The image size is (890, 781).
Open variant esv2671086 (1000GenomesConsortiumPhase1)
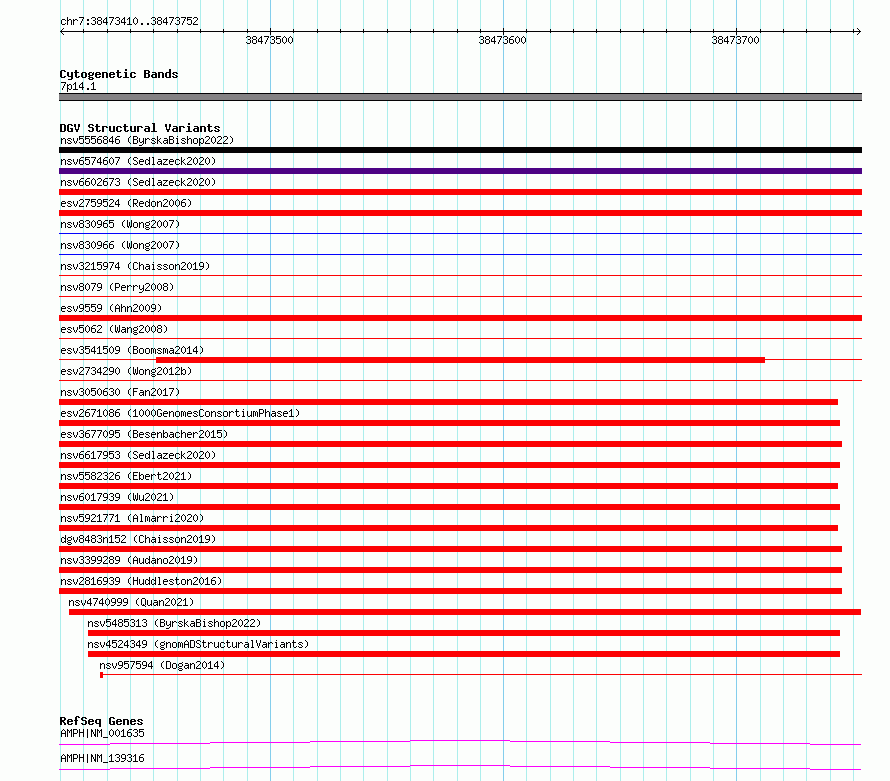(180, 413)
